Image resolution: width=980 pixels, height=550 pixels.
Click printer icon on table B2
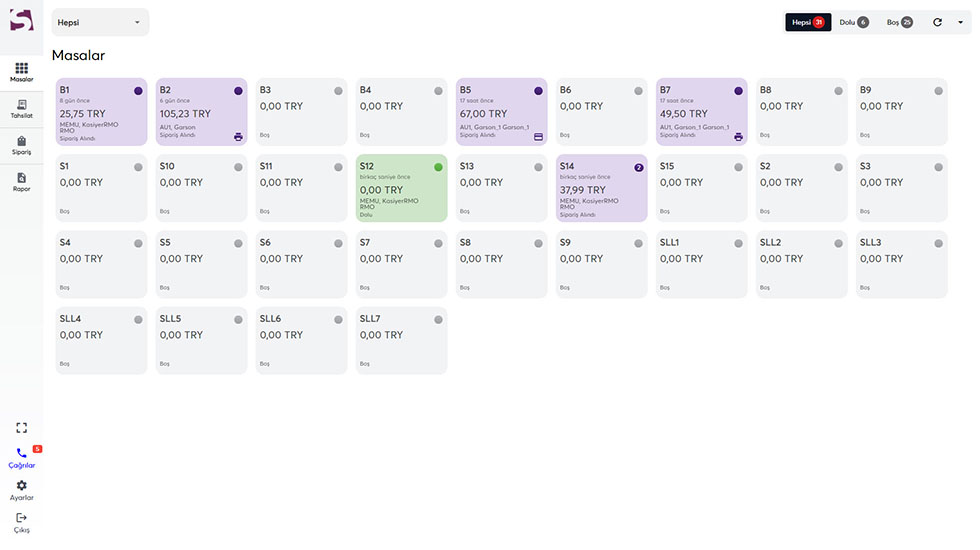coord(238,137)
